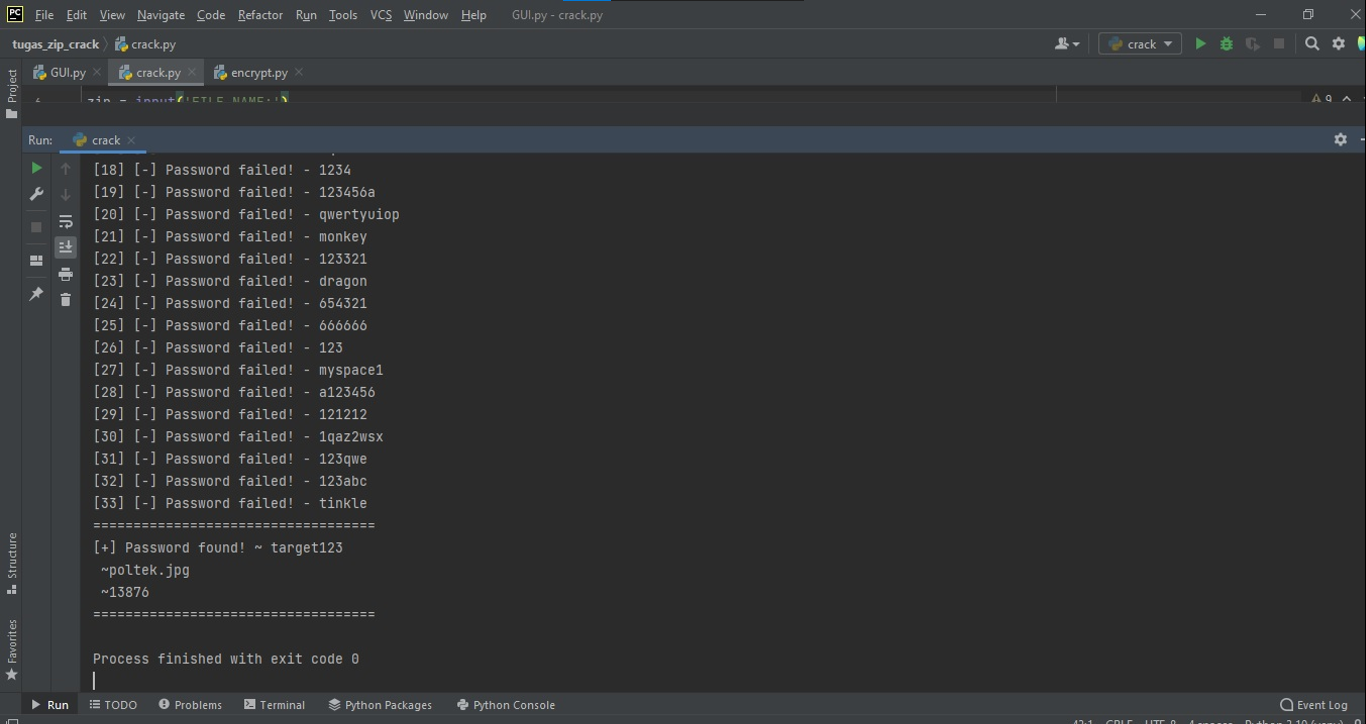1366x724 pixels.
Task: Pin the run tab with the pin icon
Action: click(36, 294)
